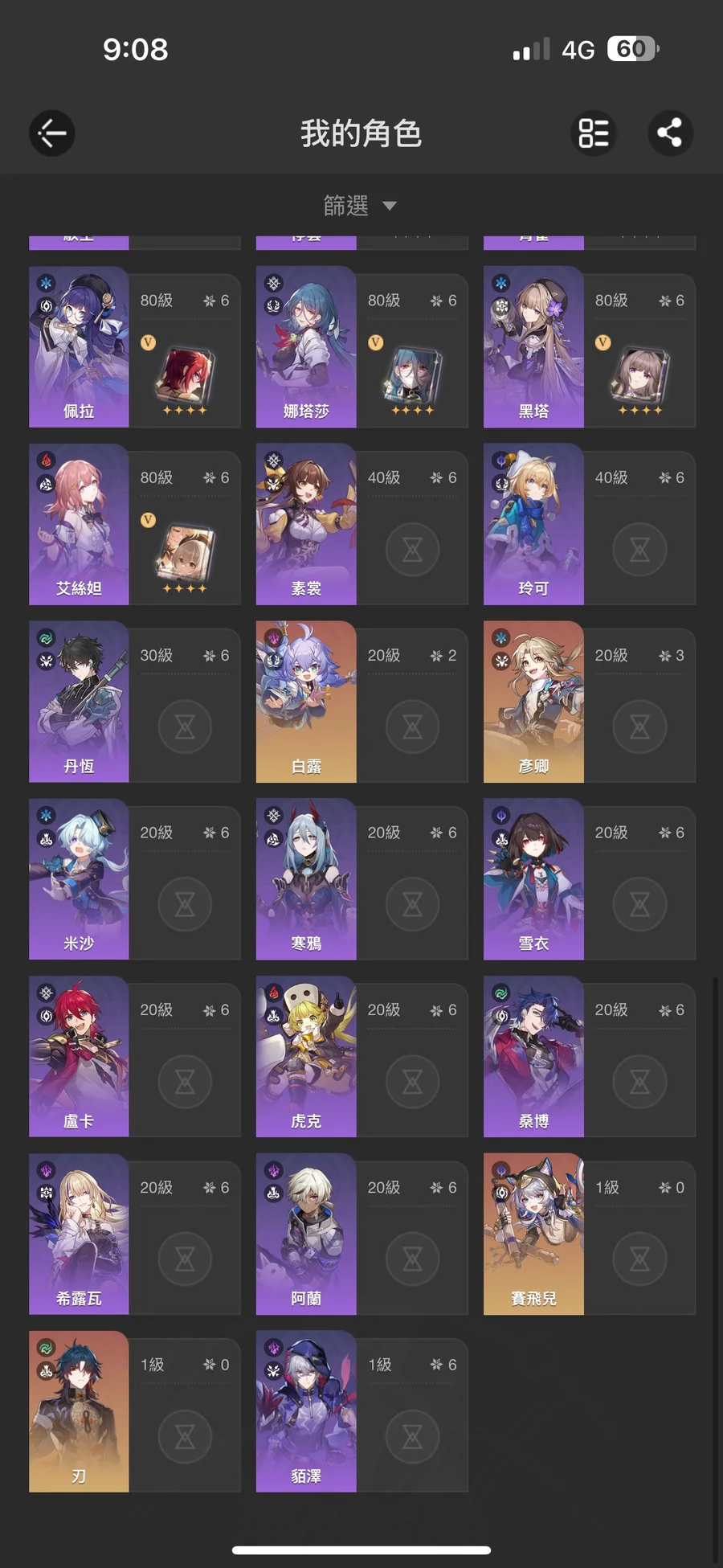Tap empty light cone slot for 丹恆

pyautogui.click(x=185, y=727)
